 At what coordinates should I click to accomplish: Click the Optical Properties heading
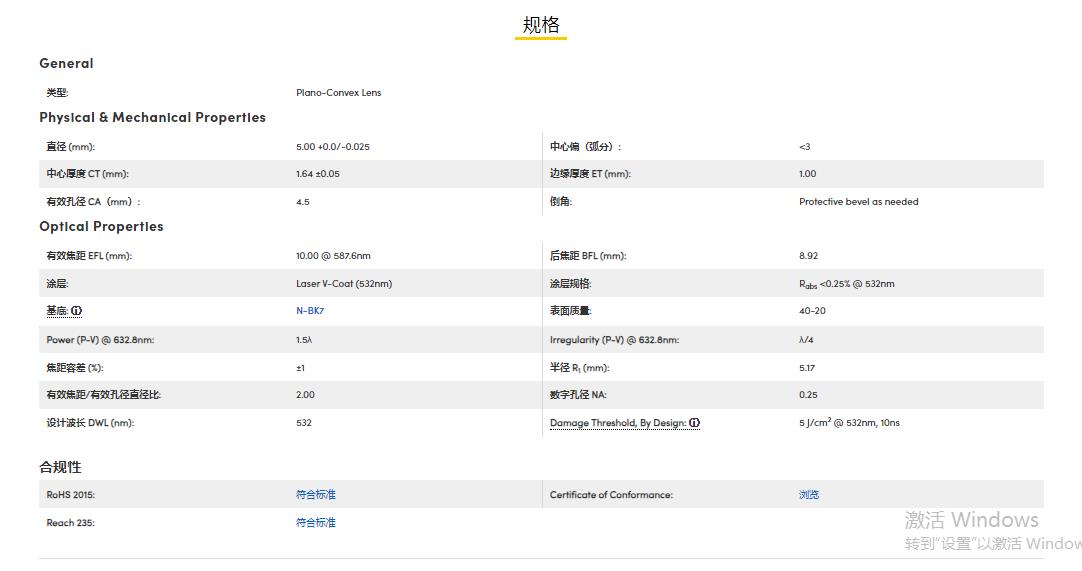pos(101,226)
